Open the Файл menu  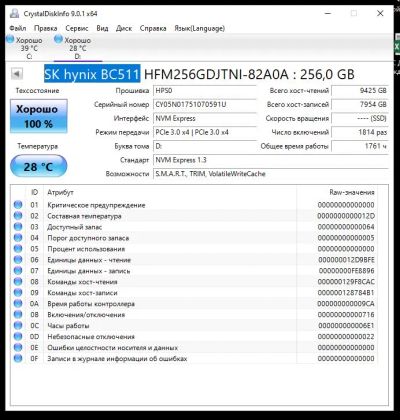click(18, 28)
